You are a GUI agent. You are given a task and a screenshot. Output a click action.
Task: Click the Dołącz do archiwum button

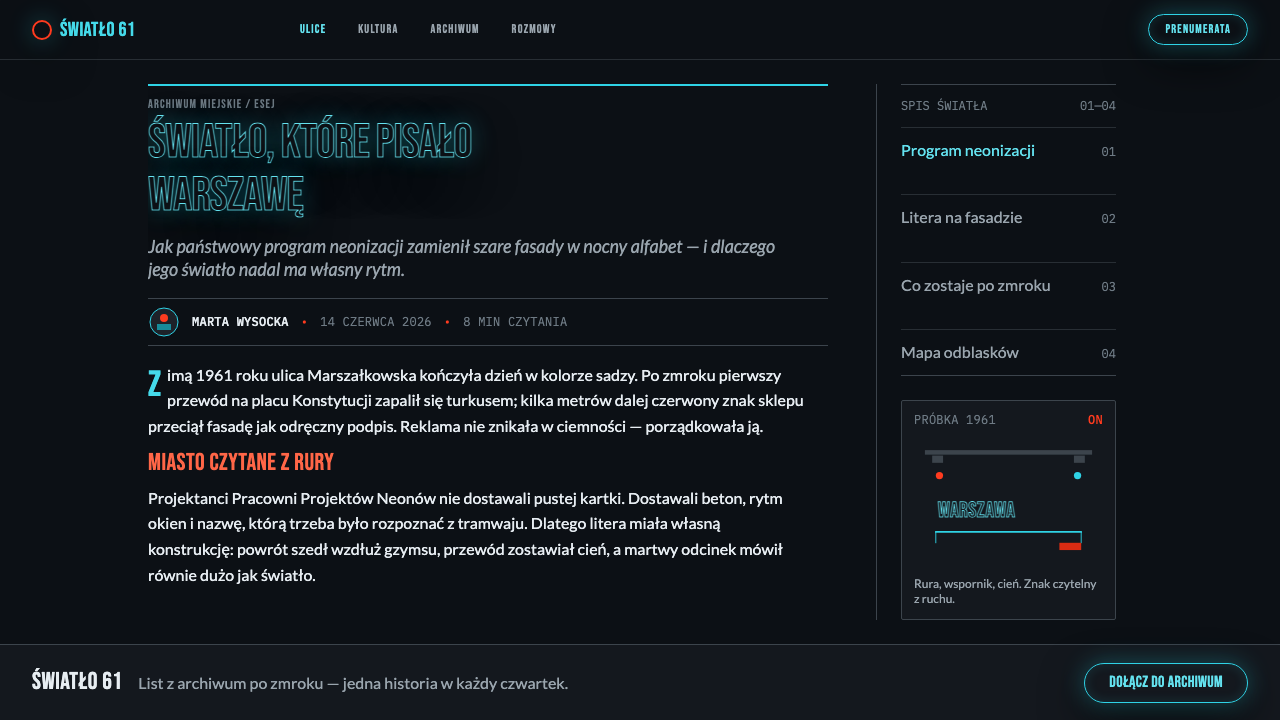[x=1166, y=683]
